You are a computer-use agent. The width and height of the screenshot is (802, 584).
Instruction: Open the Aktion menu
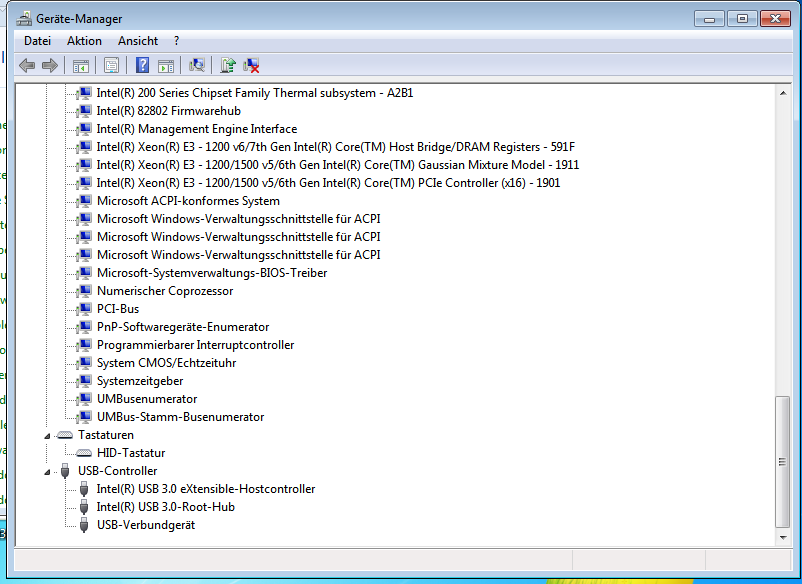[x=84, y=41]
